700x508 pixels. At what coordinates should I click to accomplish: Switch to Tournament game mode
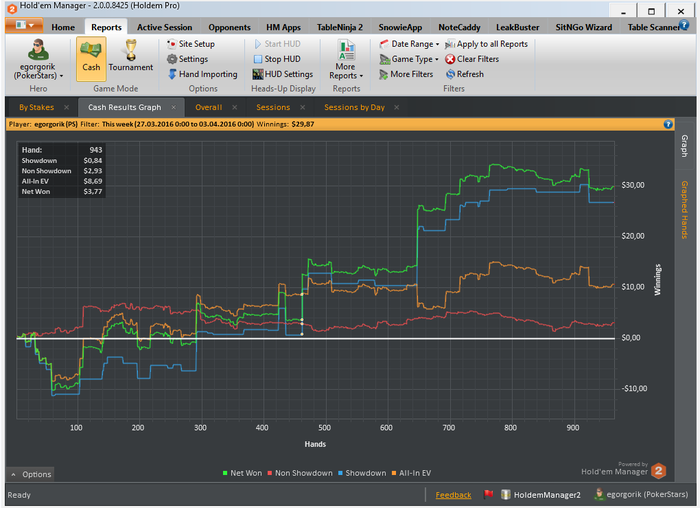tap(130, 58)
